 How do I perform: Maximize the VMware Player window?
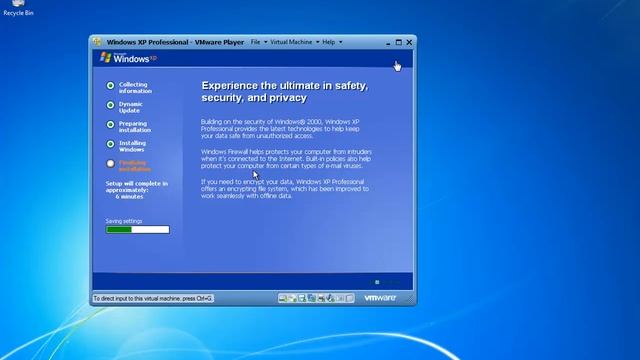tap(399, 42)
